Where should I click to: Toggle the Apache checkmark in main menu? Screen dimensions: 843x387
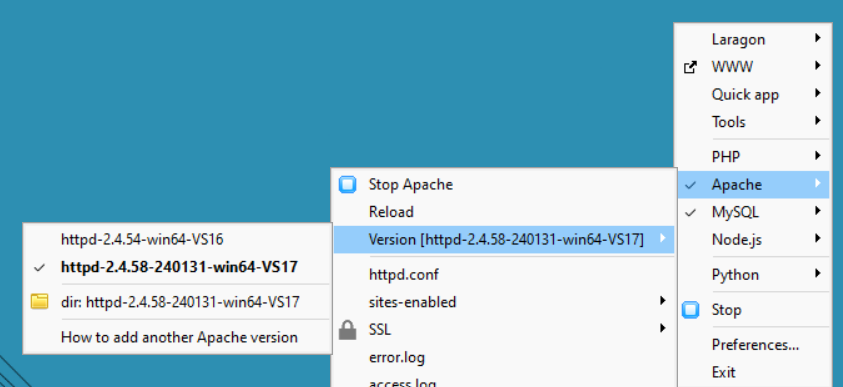690,185
